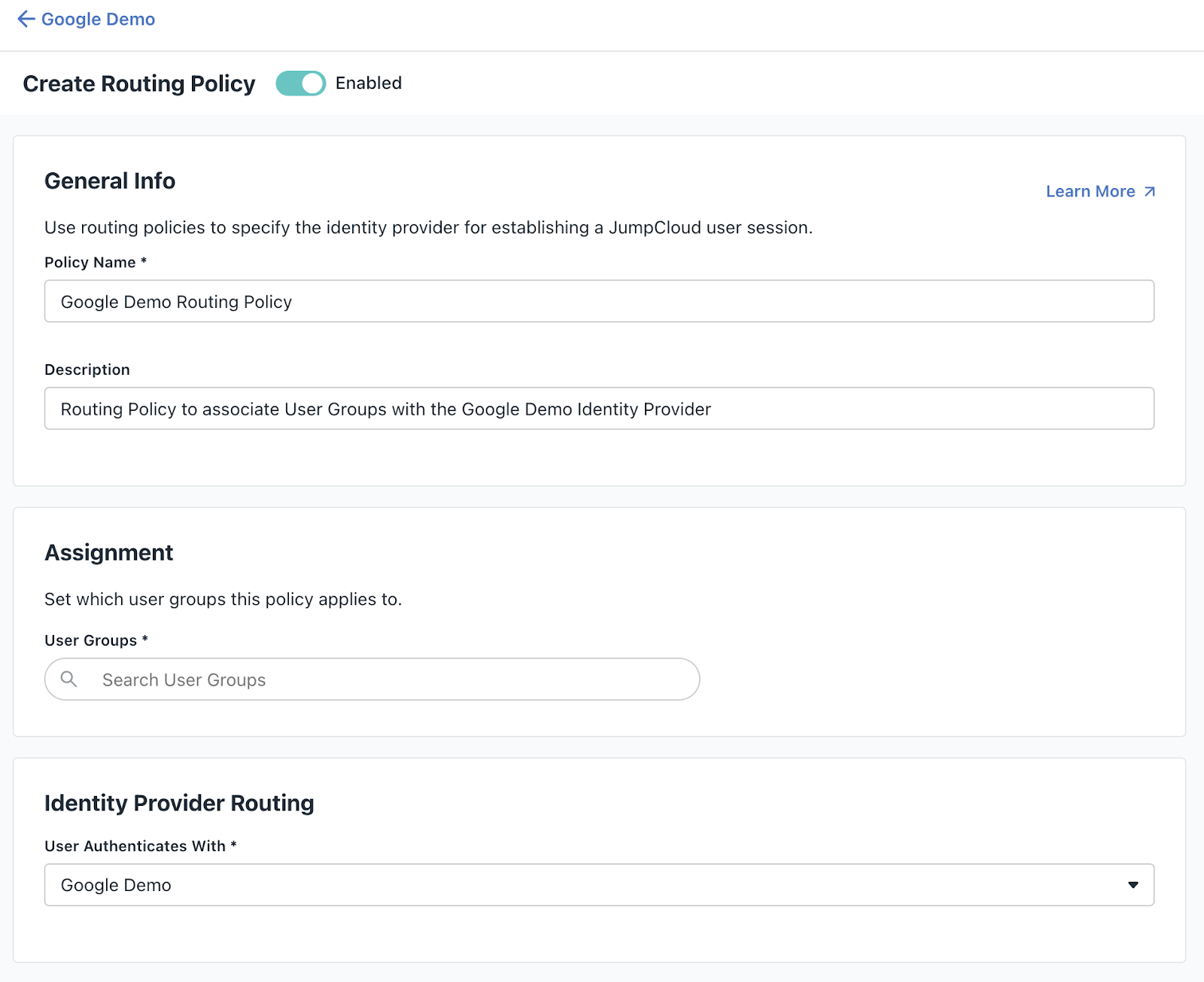Viewport: 1204px width, 982px height.
Task: Click the magnifier icon in User Groups search
Action: pos(68,679)
